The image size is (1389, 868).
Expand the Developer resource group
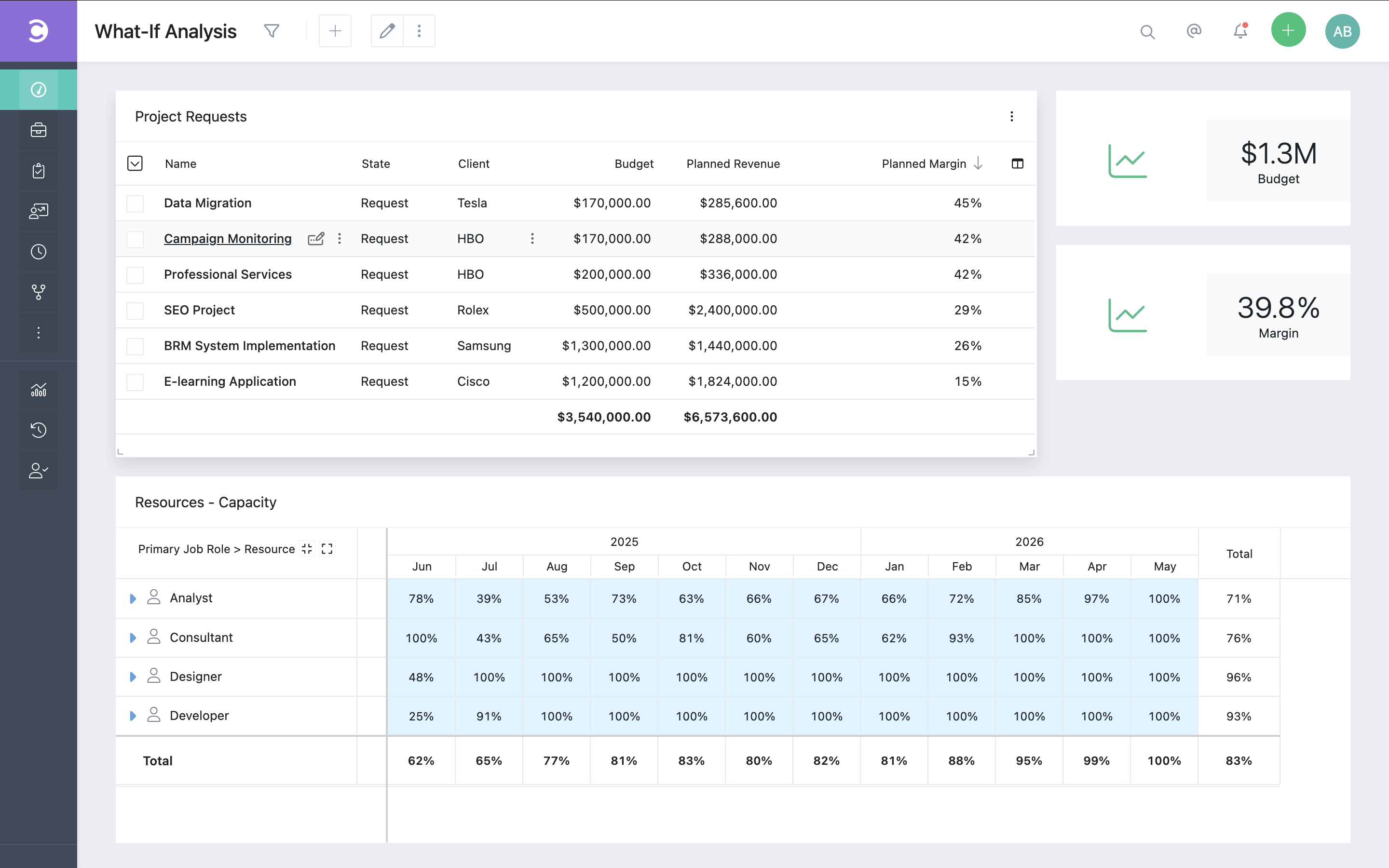[x=133, y=716]
